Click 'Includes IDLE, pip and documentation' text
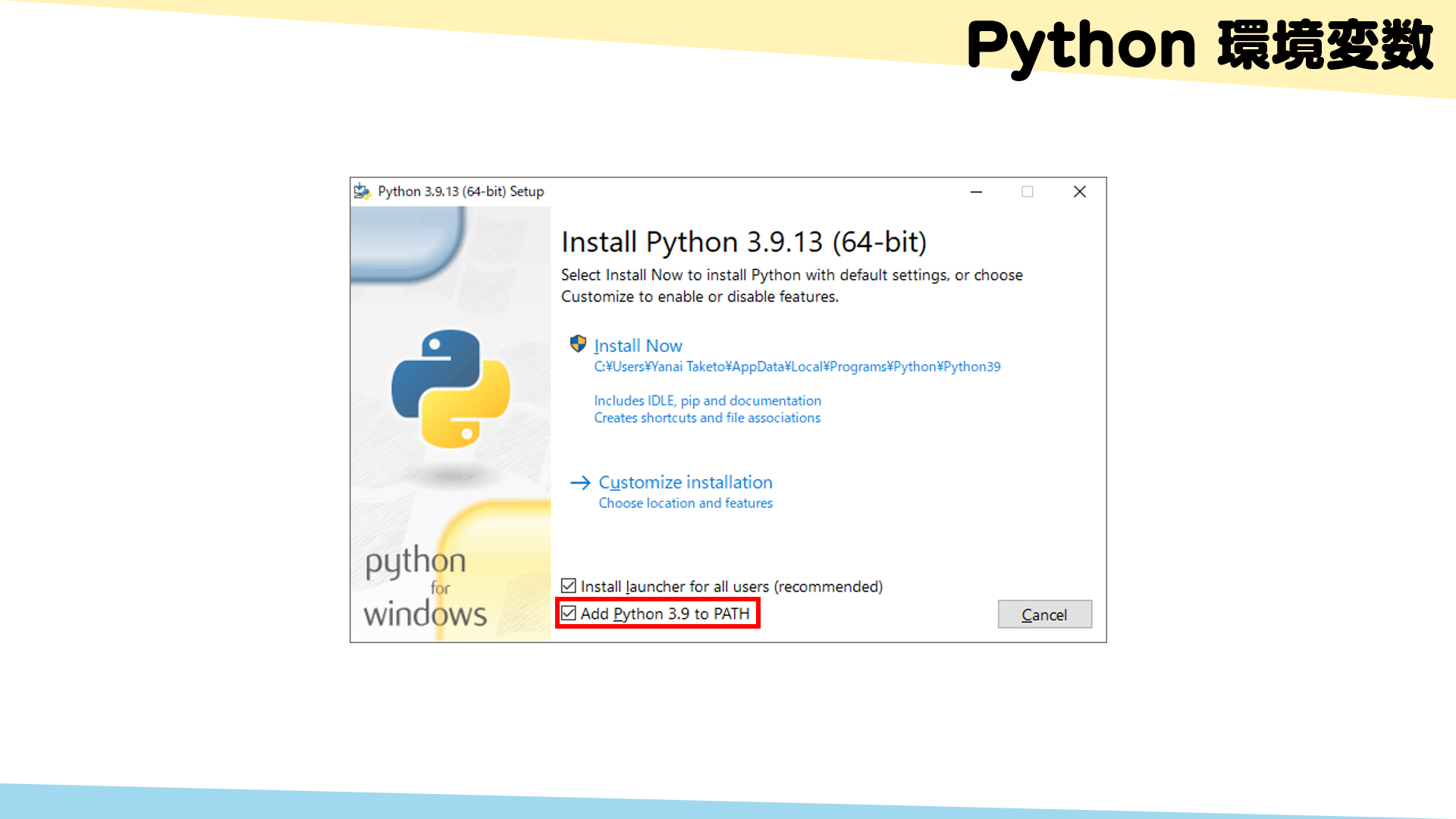Image resolution: width=1456 pixels, height=819 pixels. (x=708, y=400)
